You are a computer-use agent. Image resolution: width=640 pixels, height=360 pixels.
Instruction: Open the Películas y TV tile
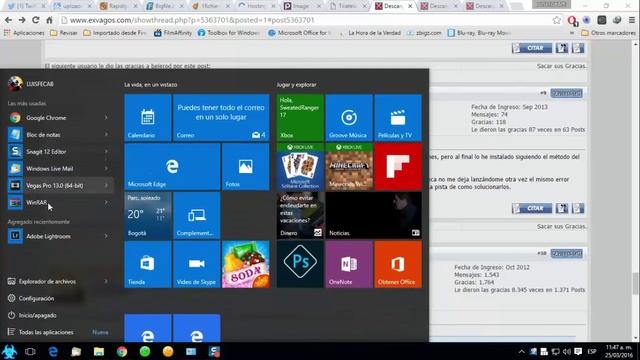(398, 118)
